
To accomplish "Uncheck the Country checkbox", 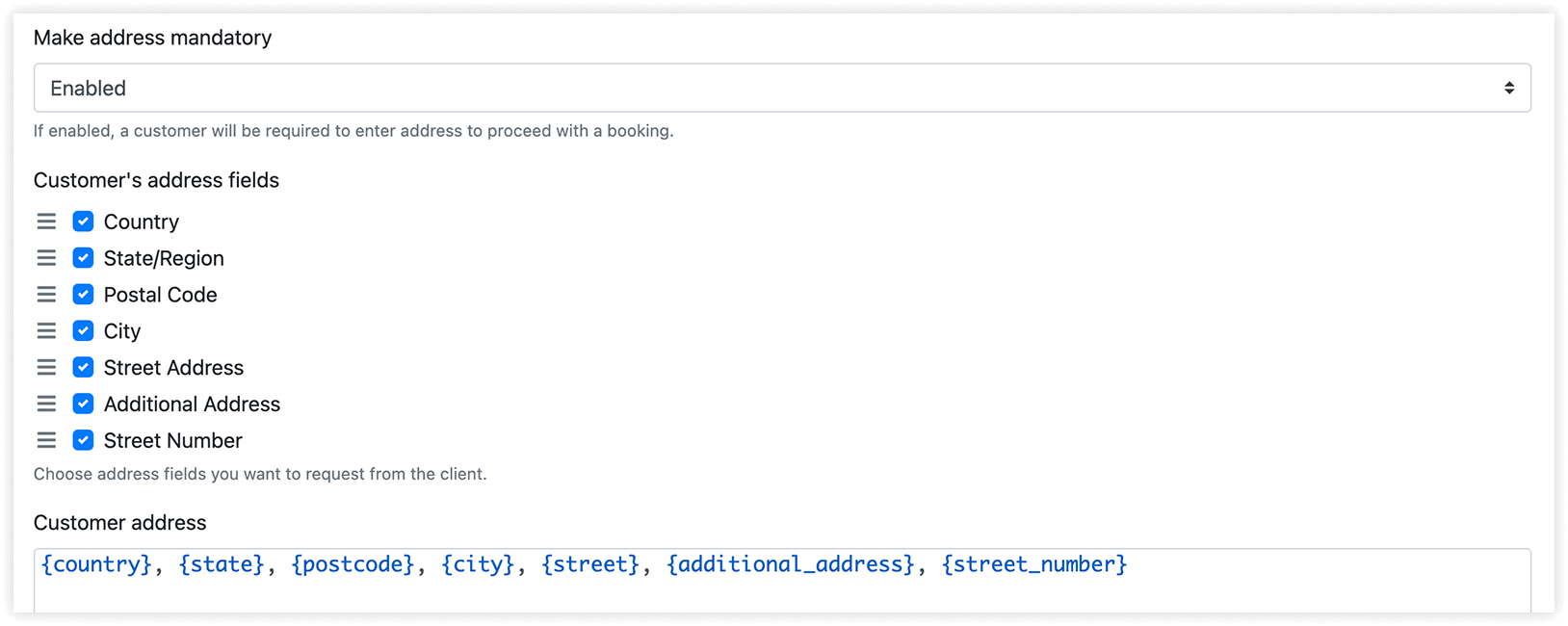I will 83,222.
